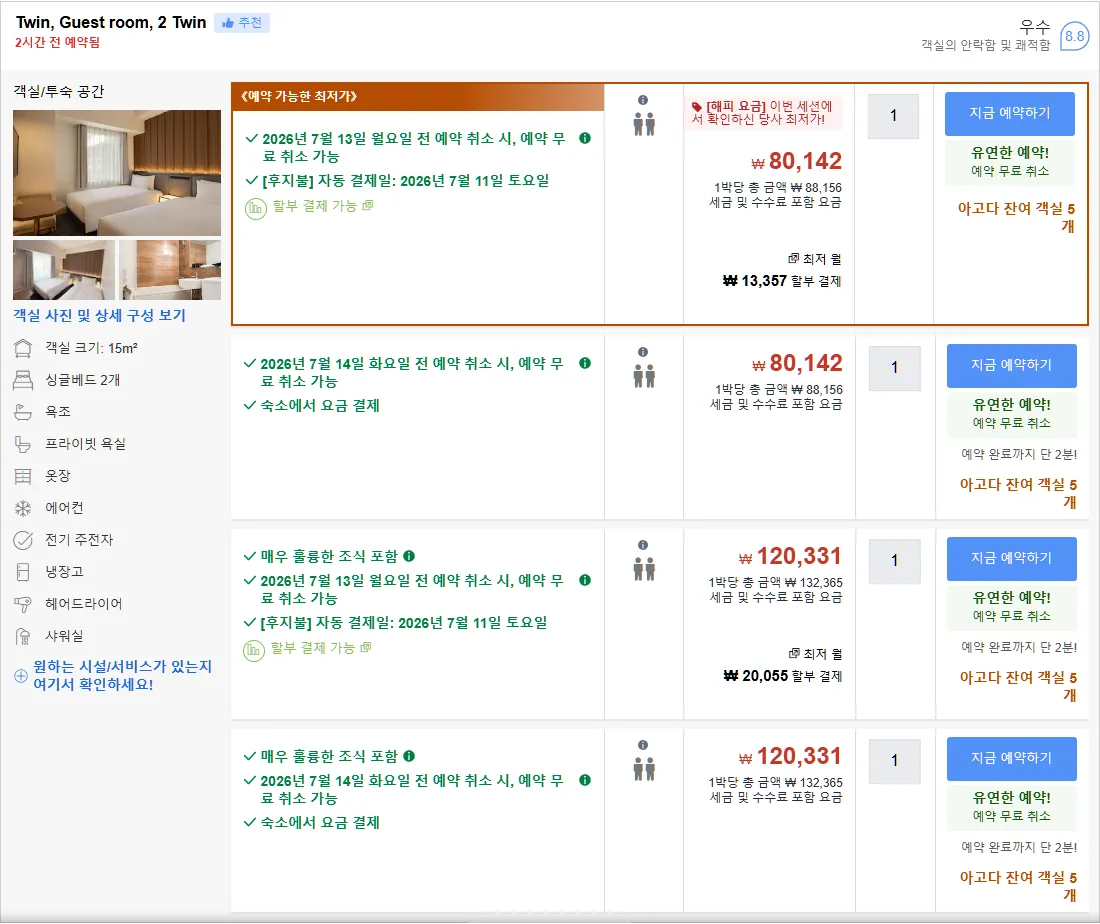Click the kettle icon beside 전기 주전자
Image resolution: width=1100 pixels, height=924 pixels.
pos(23,540)
